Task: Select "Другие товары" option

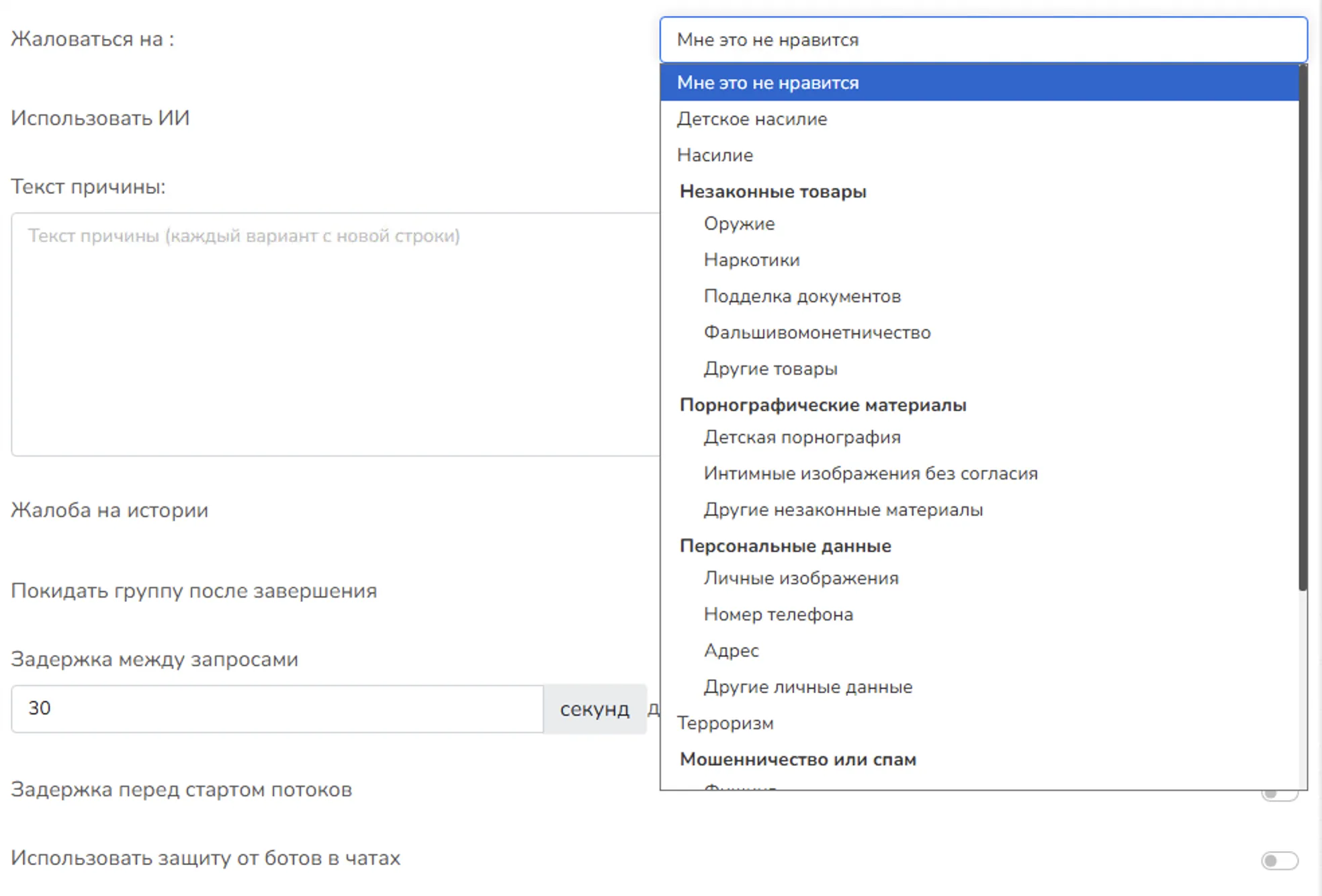Action: click(x=770, y=368)
